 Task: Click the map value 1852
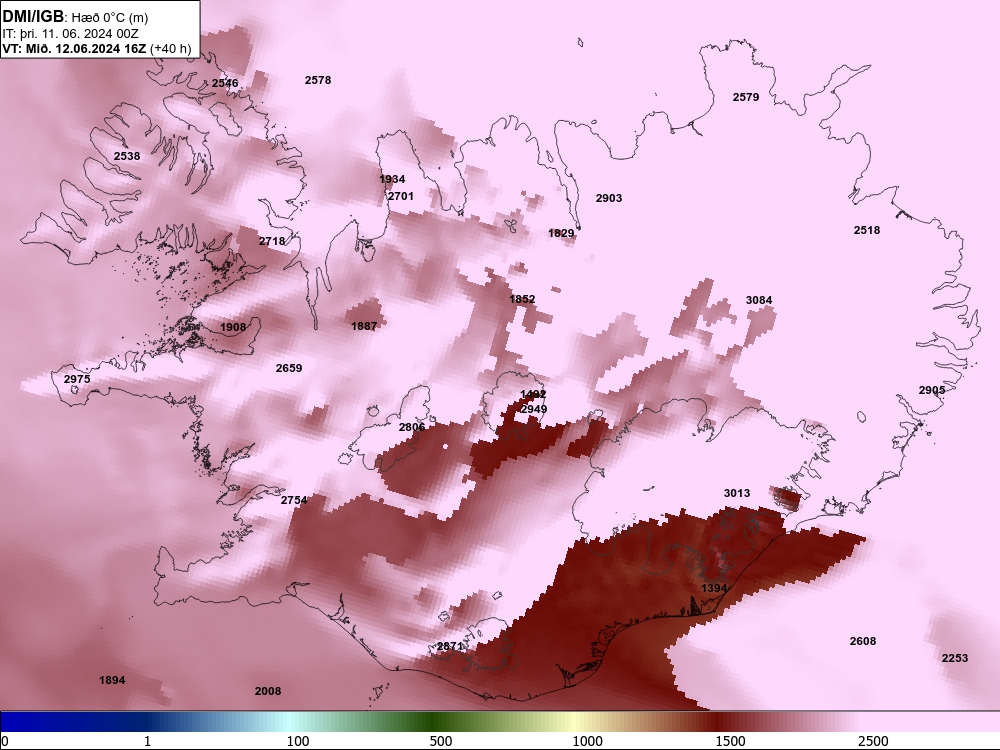tap(522, 299)
